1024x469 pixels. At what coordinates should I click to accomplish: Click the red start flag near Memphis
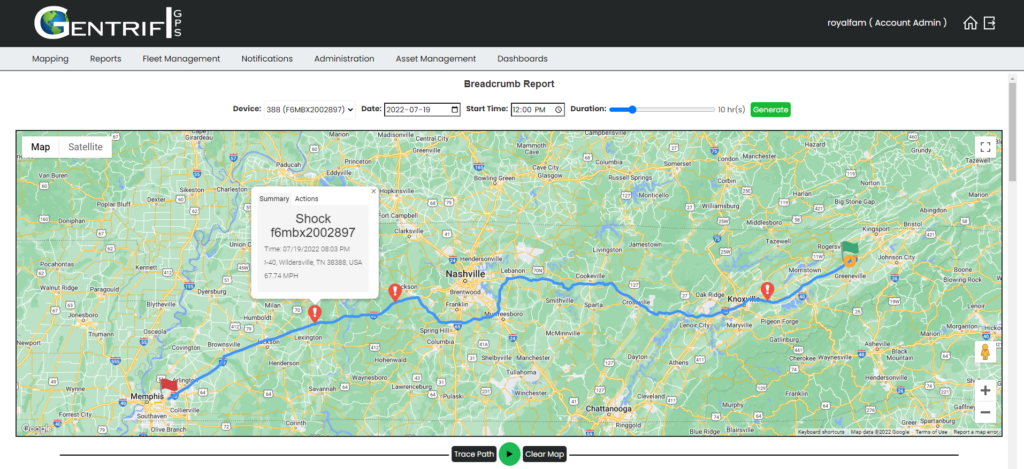168,385
